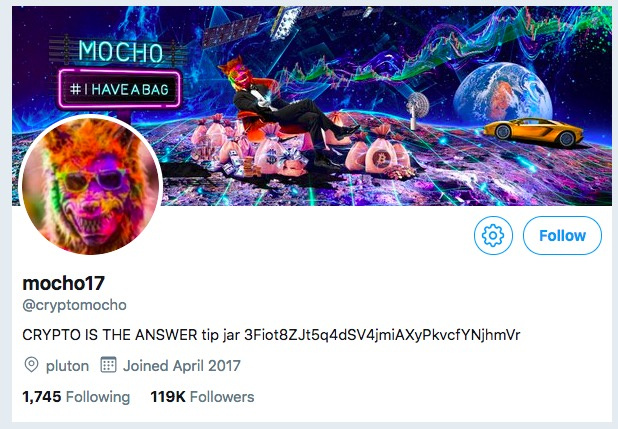Click the Earth globe in banner
Screen dimensions: 618x429
tap(503, 94)
